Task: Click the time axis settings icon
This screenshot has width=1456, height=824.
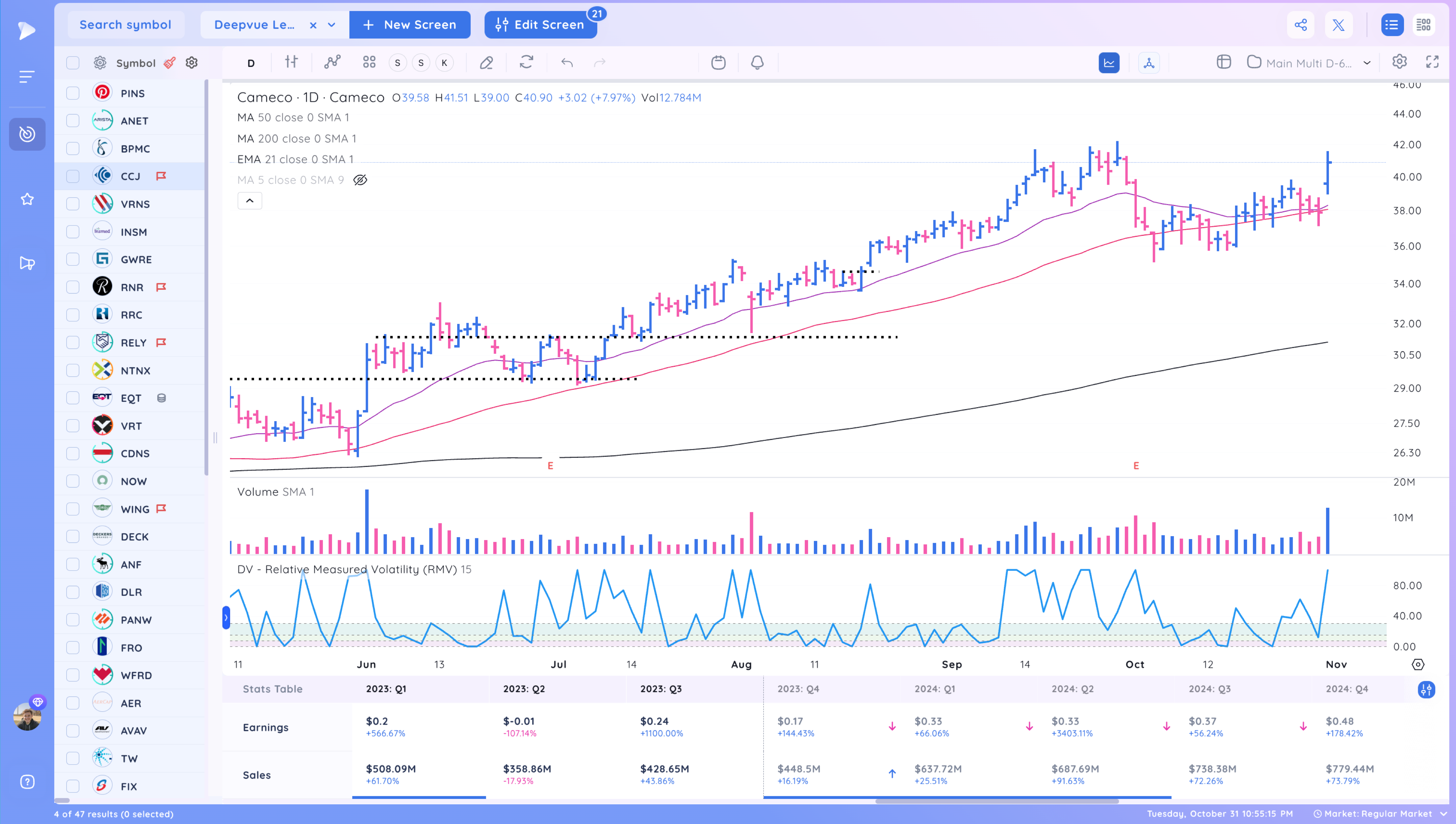Action: tap(1417, 665)
